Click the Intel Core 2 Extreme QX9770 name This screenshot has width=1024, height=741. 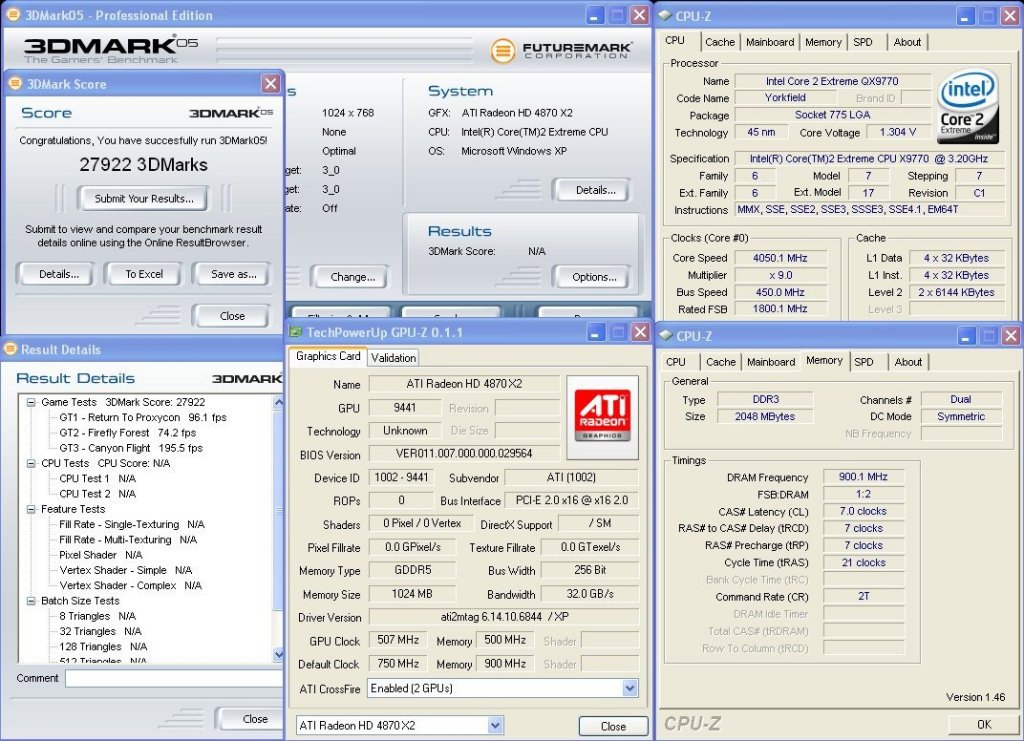tap(832, 81)
